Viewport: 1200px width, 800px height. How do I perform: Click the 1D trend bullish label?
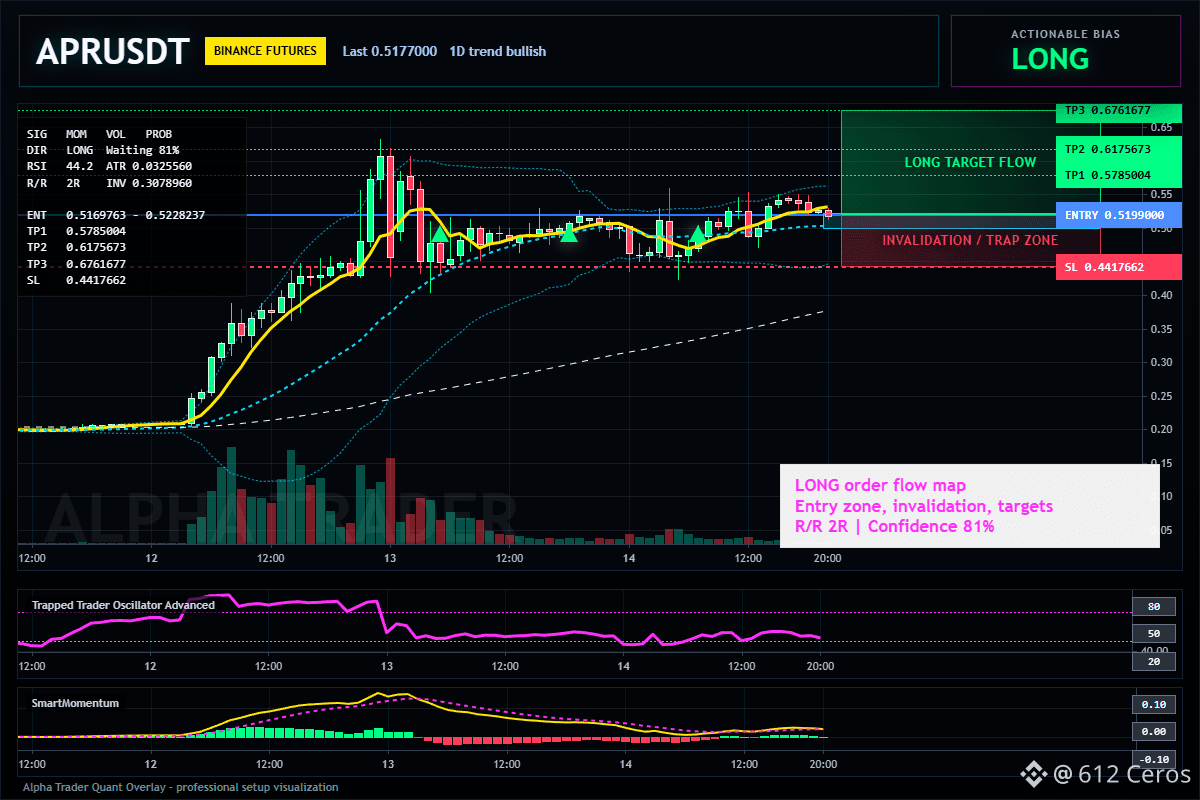click(x=498, y=51)
